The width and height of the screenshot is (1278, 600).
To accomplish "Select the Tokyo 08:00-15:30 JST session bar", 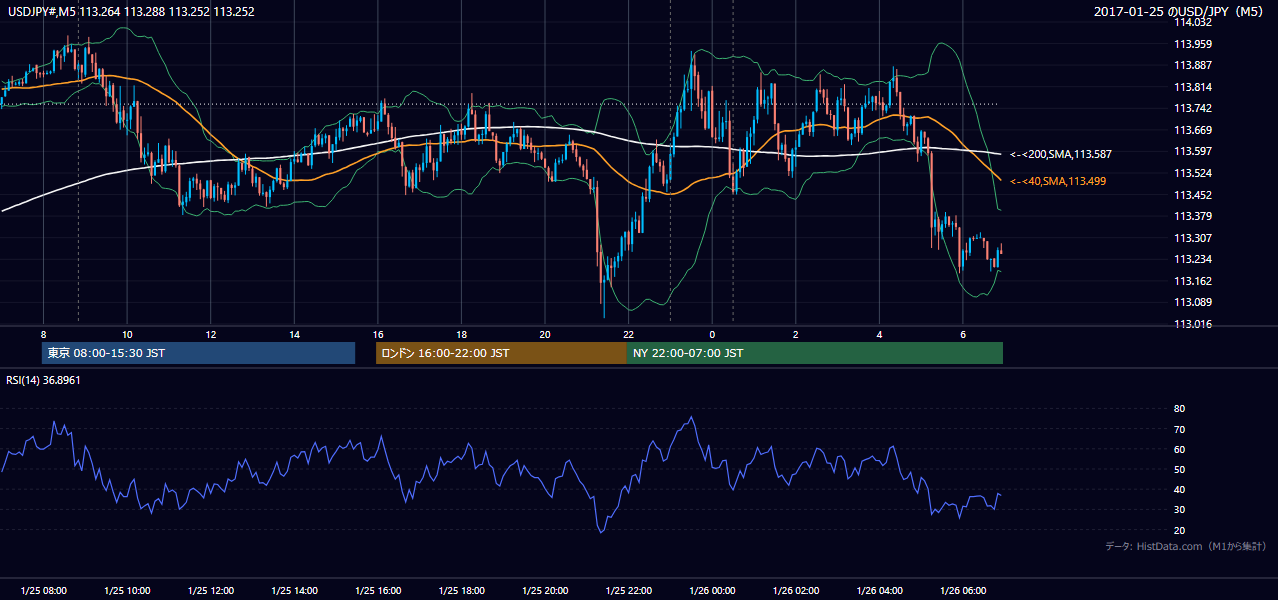I will coord(198,353).
